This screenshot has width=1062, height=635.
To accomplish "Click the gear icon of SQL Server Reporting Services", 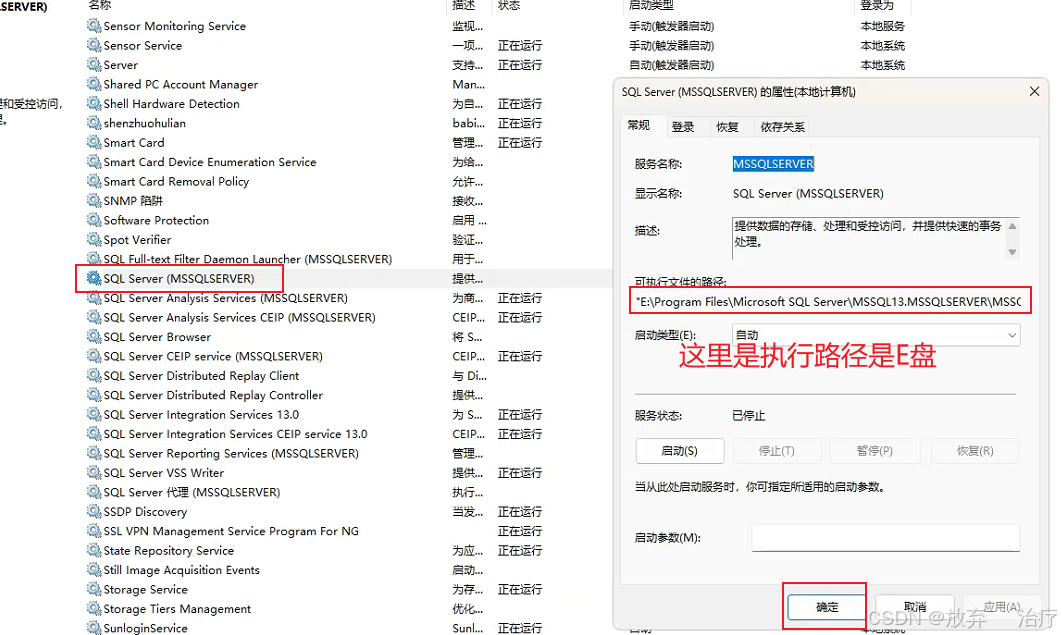I will click(93, 454).
